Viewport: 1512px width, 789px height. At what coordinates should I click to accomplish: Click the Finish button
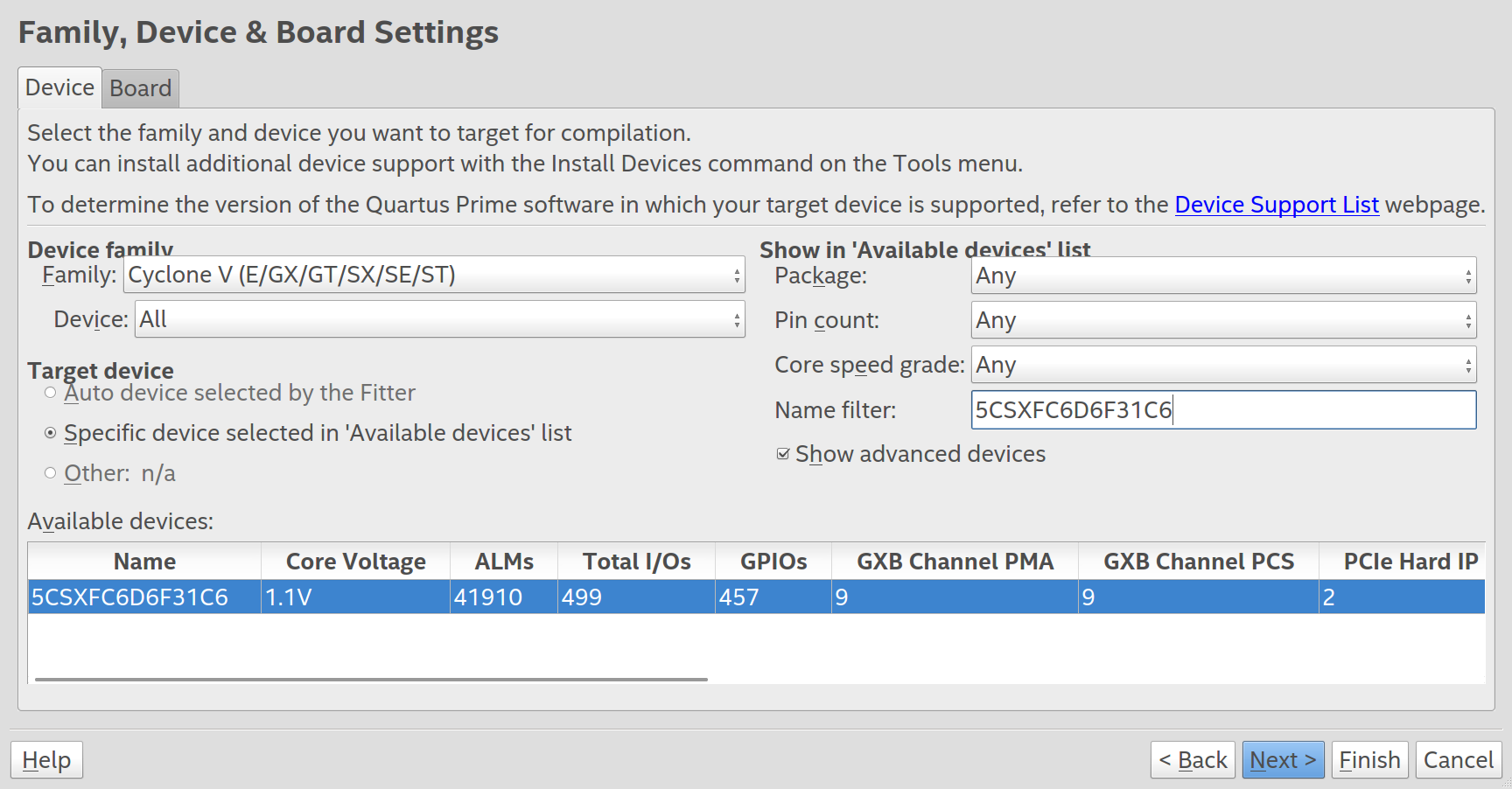1369,760
